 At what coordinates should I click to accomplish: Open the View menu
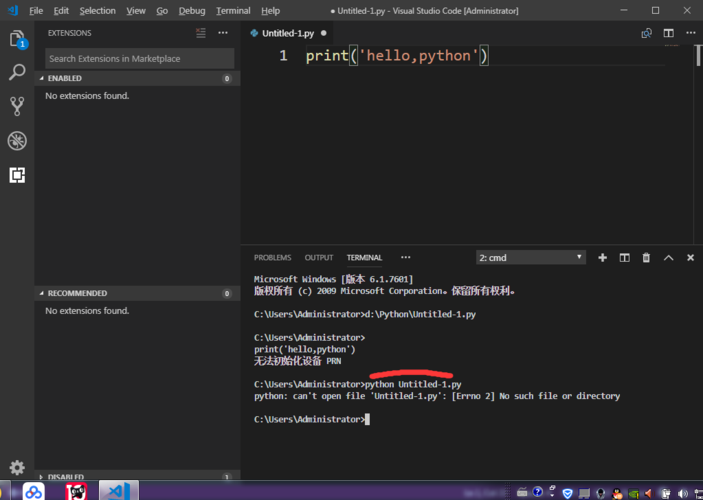point(136,11)
